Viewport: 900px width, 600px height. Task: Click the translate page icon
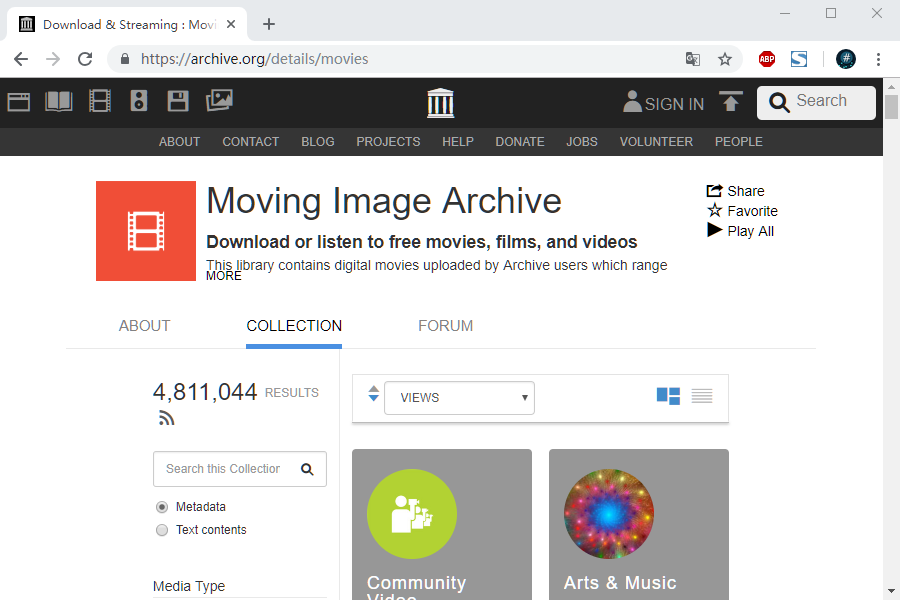(x=693, y=59)
